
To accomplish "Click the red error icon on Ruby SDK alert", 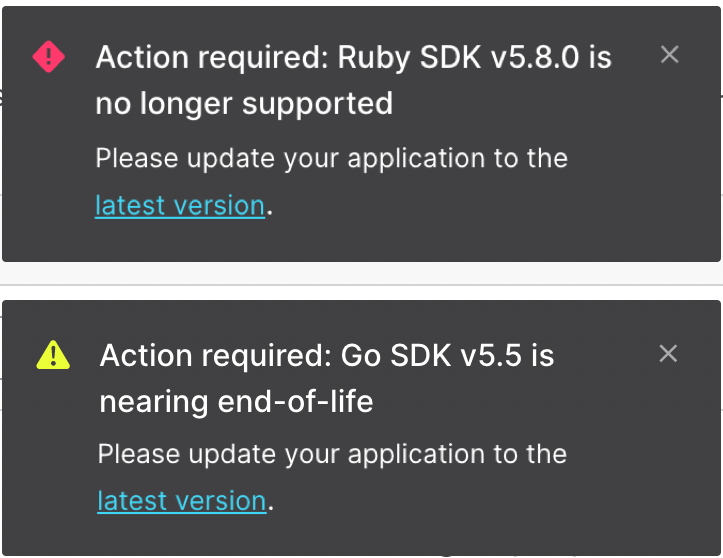I will [x=49, y=56].
